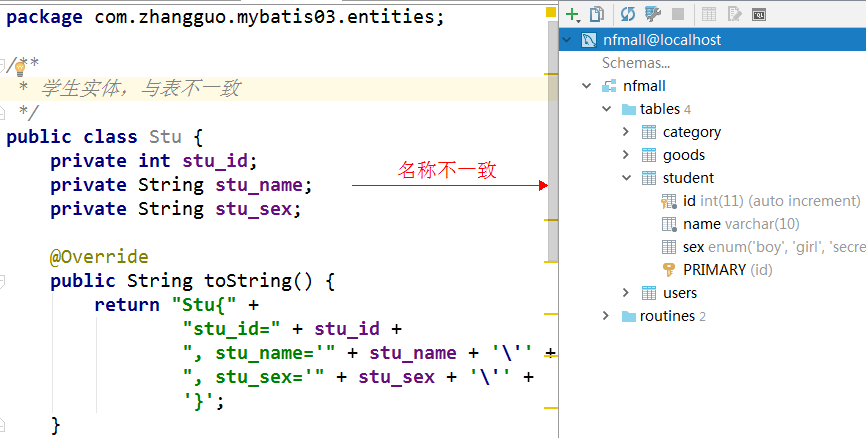The width and height of the screenshot is (866, 438).
Task: Click the "Stu{" string literal
Action: click(x=204, y=305)
